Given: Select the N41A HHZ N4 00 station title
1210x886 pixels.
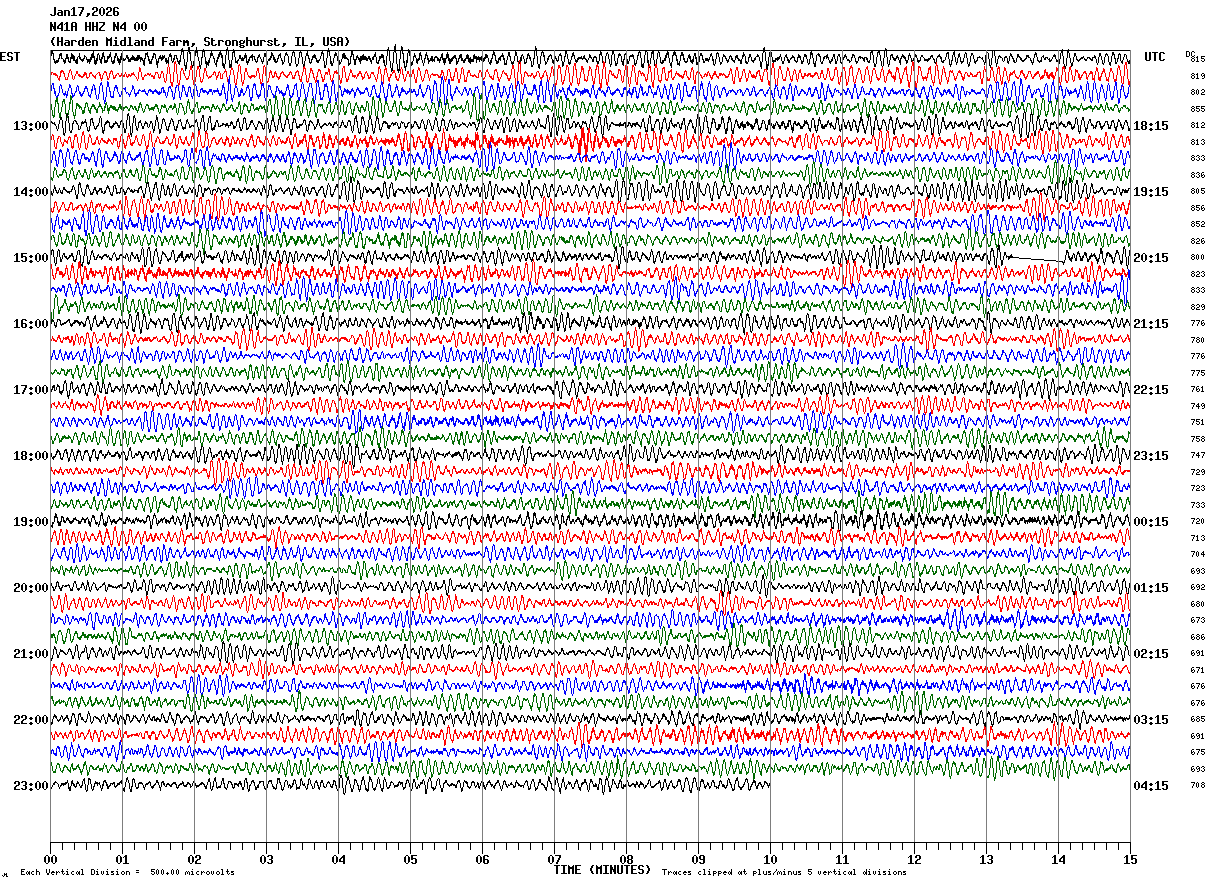Looking at the screenshot, I should (98, 27).
